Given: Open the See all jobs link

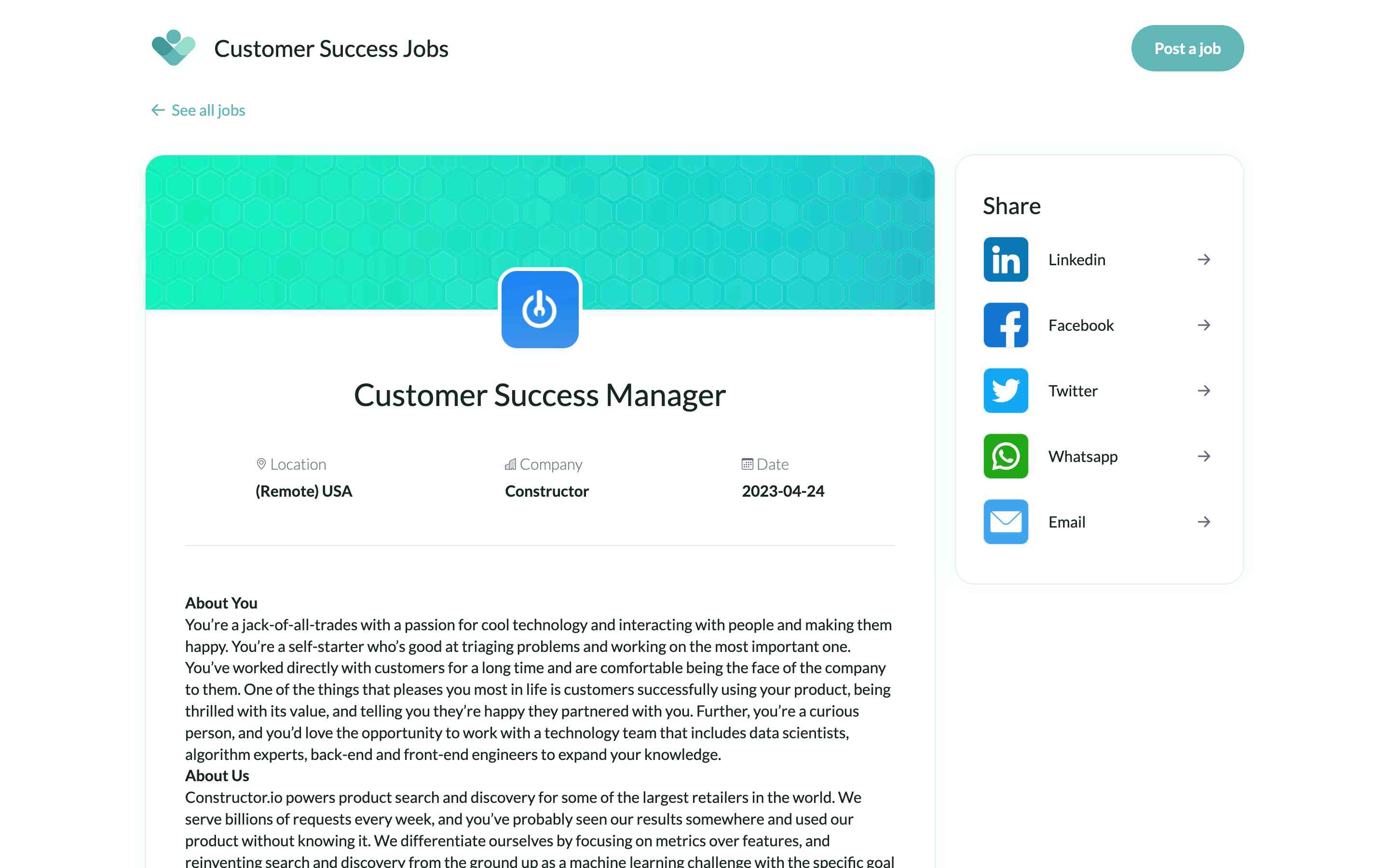Looking at the screenshot, I should pos(208,110).
